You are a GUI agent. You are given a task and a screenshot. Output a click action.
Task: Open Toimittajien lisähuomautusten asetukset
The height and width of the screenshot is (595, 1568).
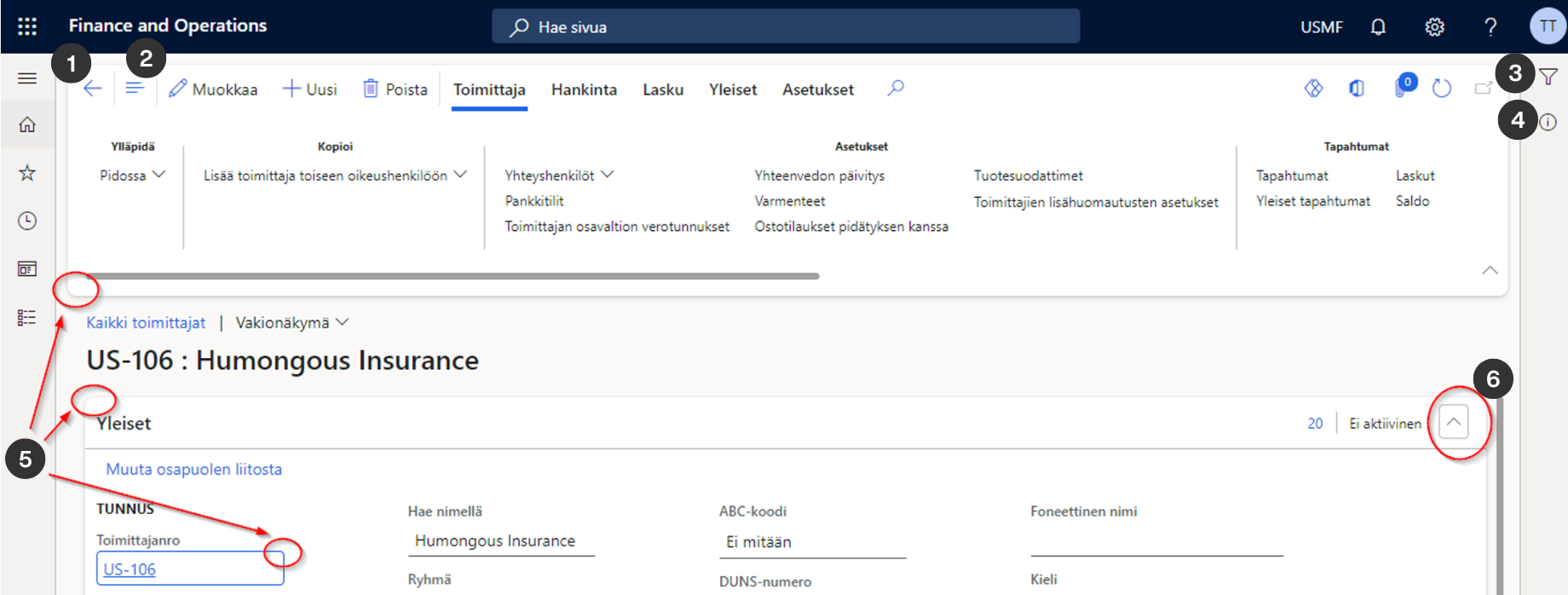pyautogui.click(x=1096, y=202)
